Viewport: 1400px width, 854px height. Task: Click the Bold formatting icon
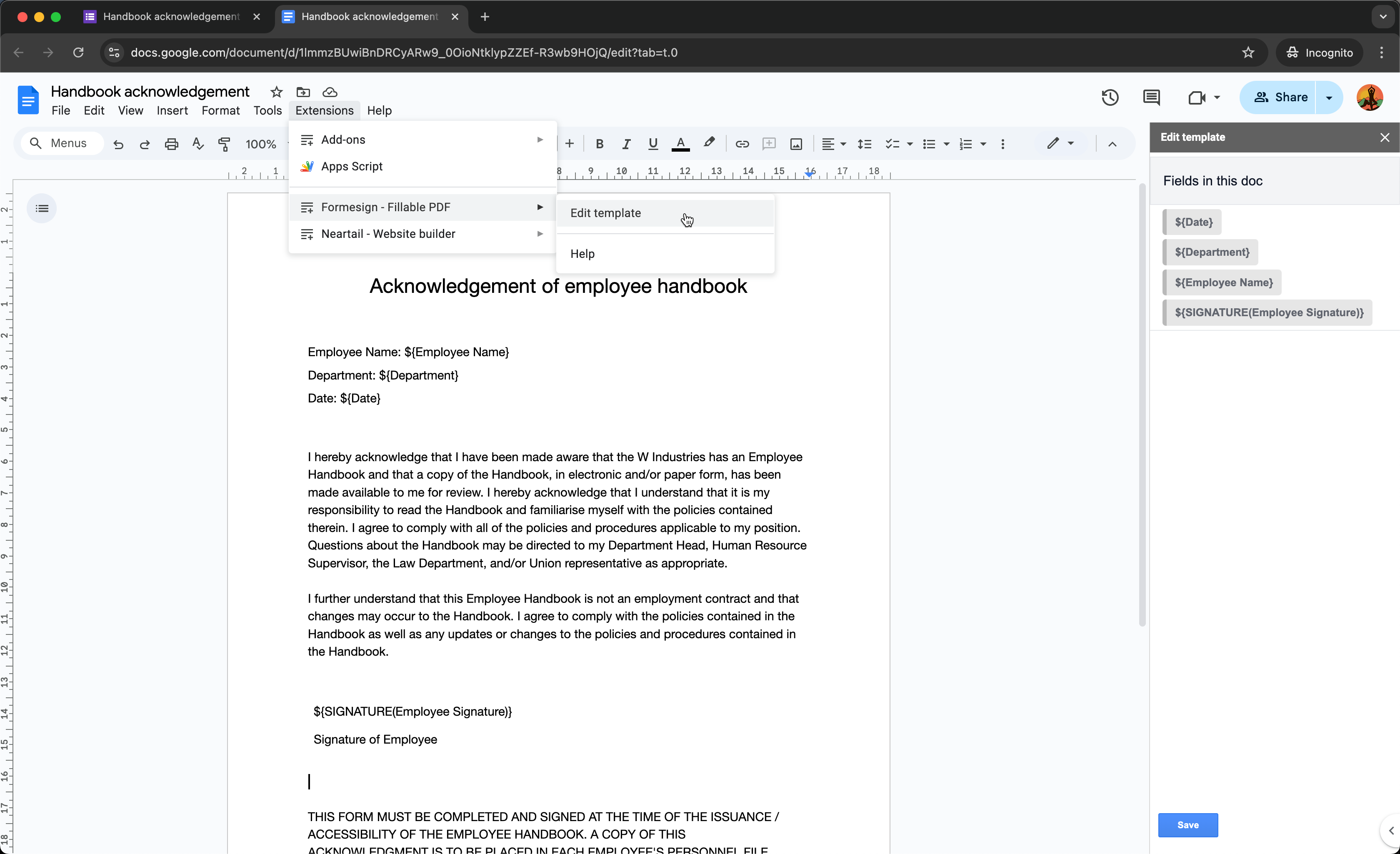point(599,144)
